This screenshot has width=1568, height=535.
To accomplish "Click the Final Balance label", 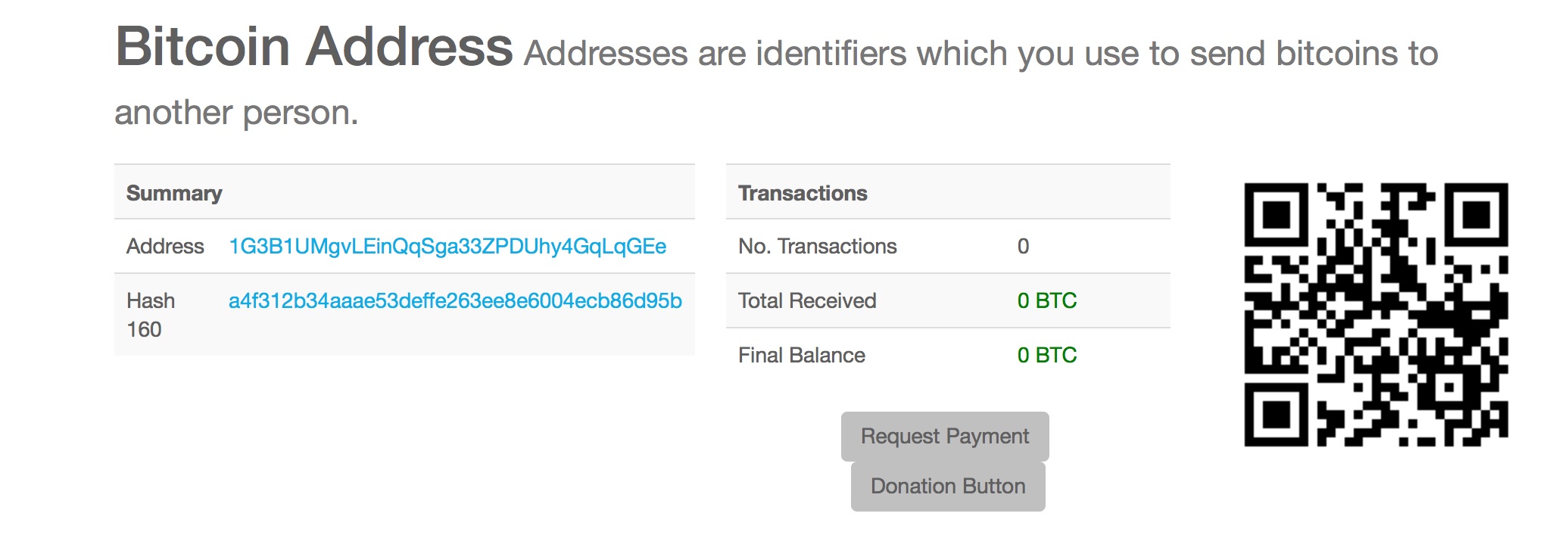I will coord(801,356).
